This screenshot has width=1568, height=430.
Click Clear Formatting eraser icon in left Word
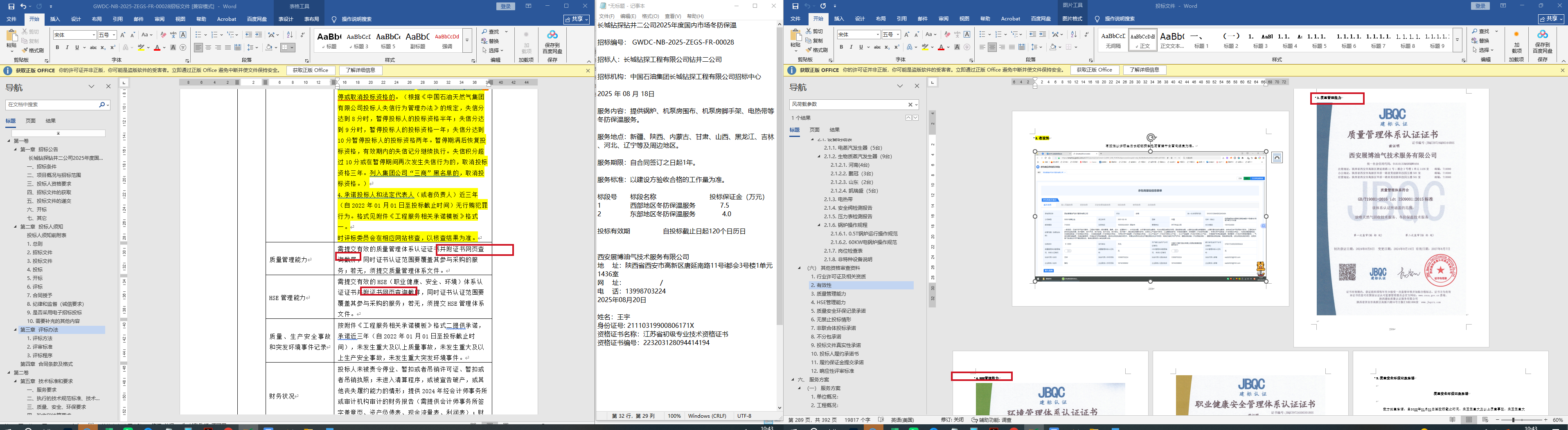(x=163, y=35)
